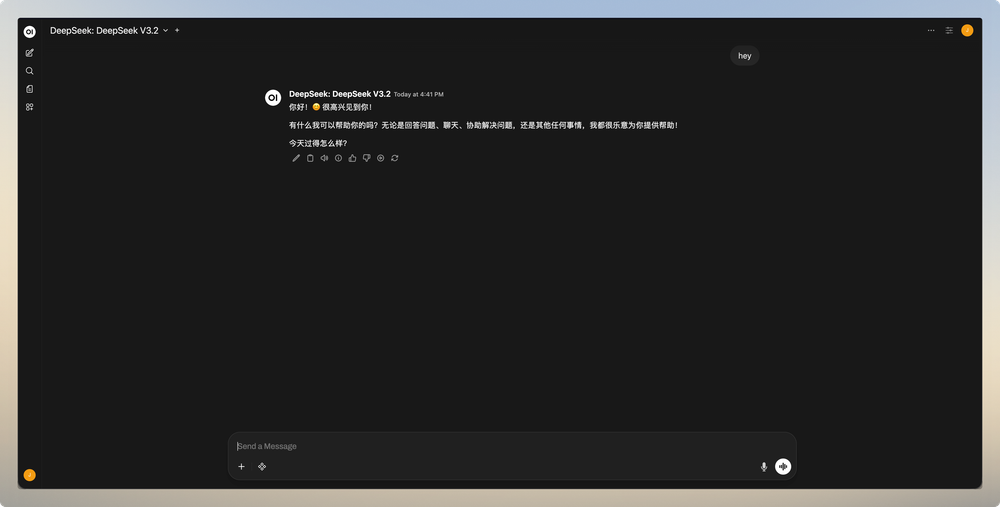Copy the DeepSeek response to the clipboard
Screen dimensions: 1000x507
pos(310,158)
